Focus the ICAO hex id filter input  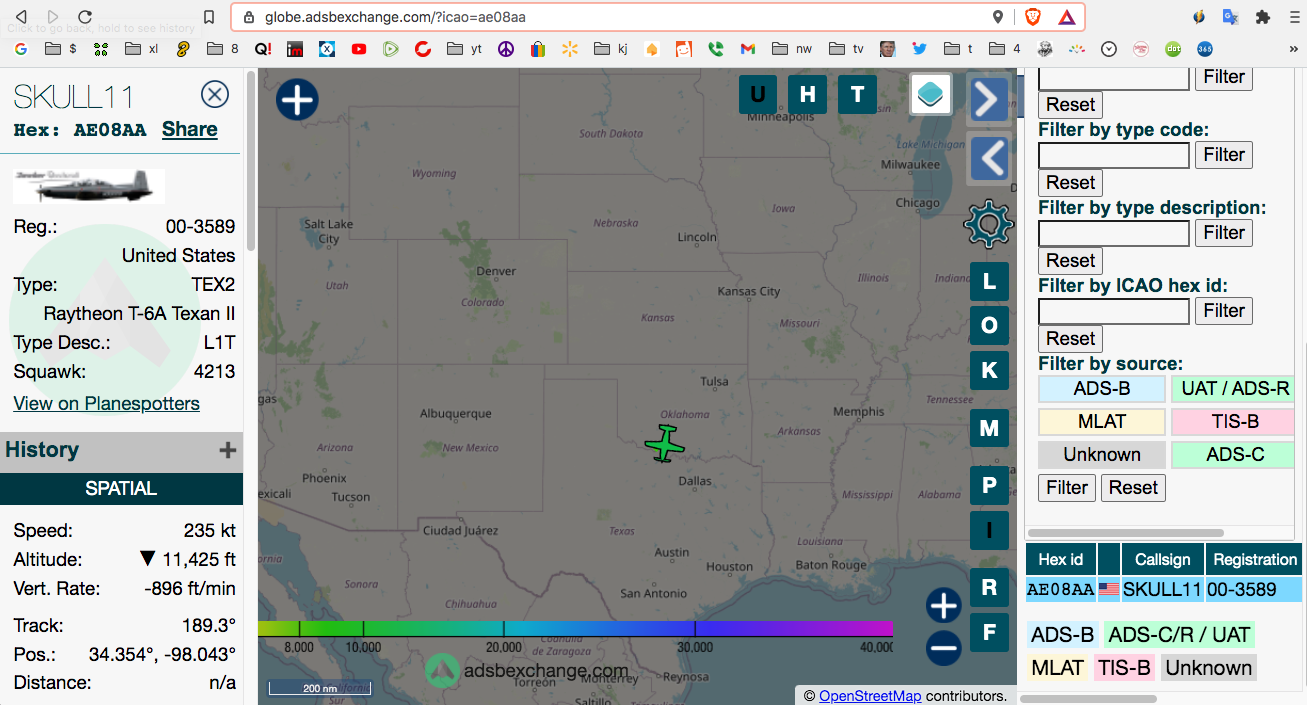1114,311
